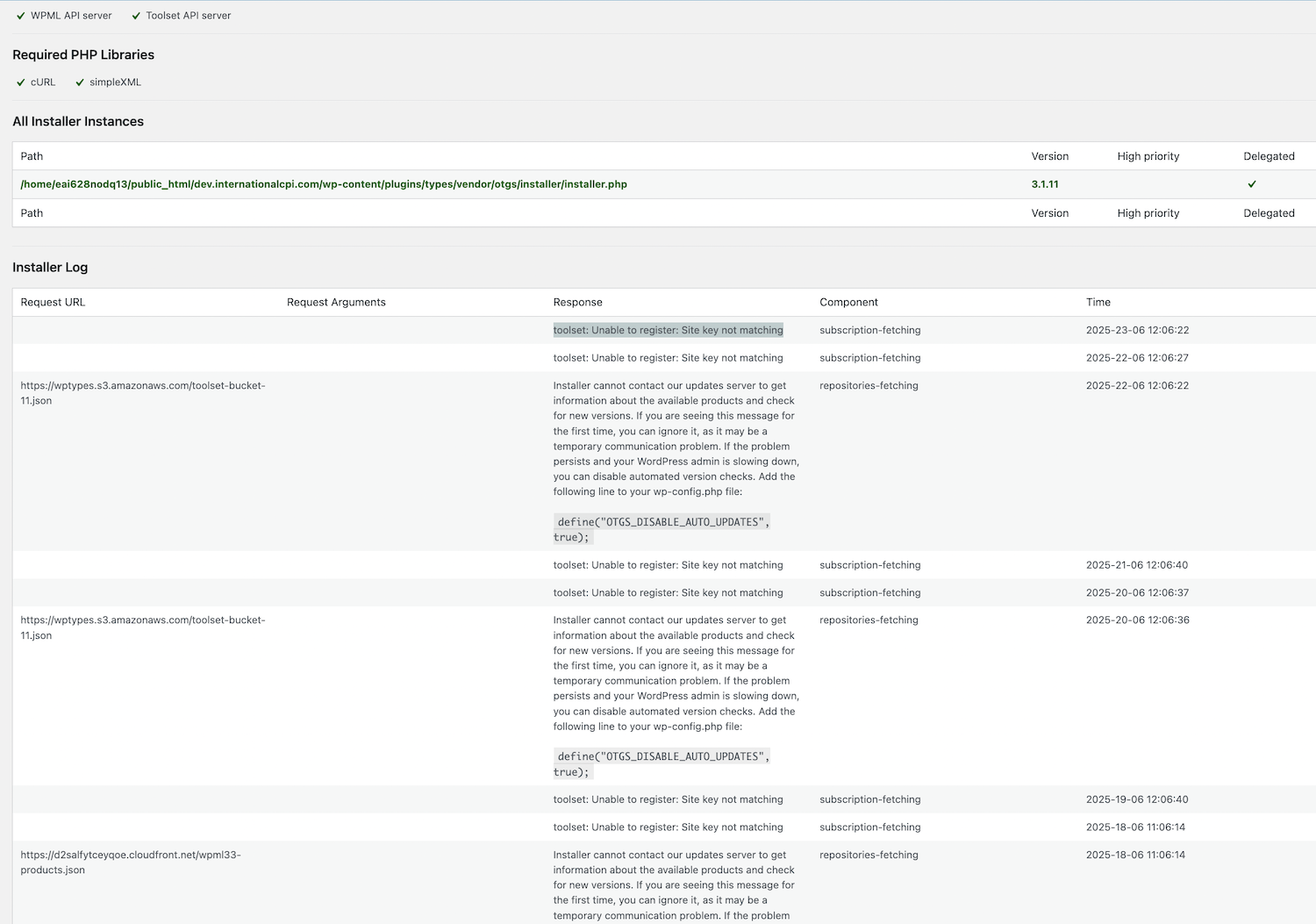The height and width of the screenshot is (924, 1316).
Task: Select the WPML API server label
Action: (x=71, y=16)
